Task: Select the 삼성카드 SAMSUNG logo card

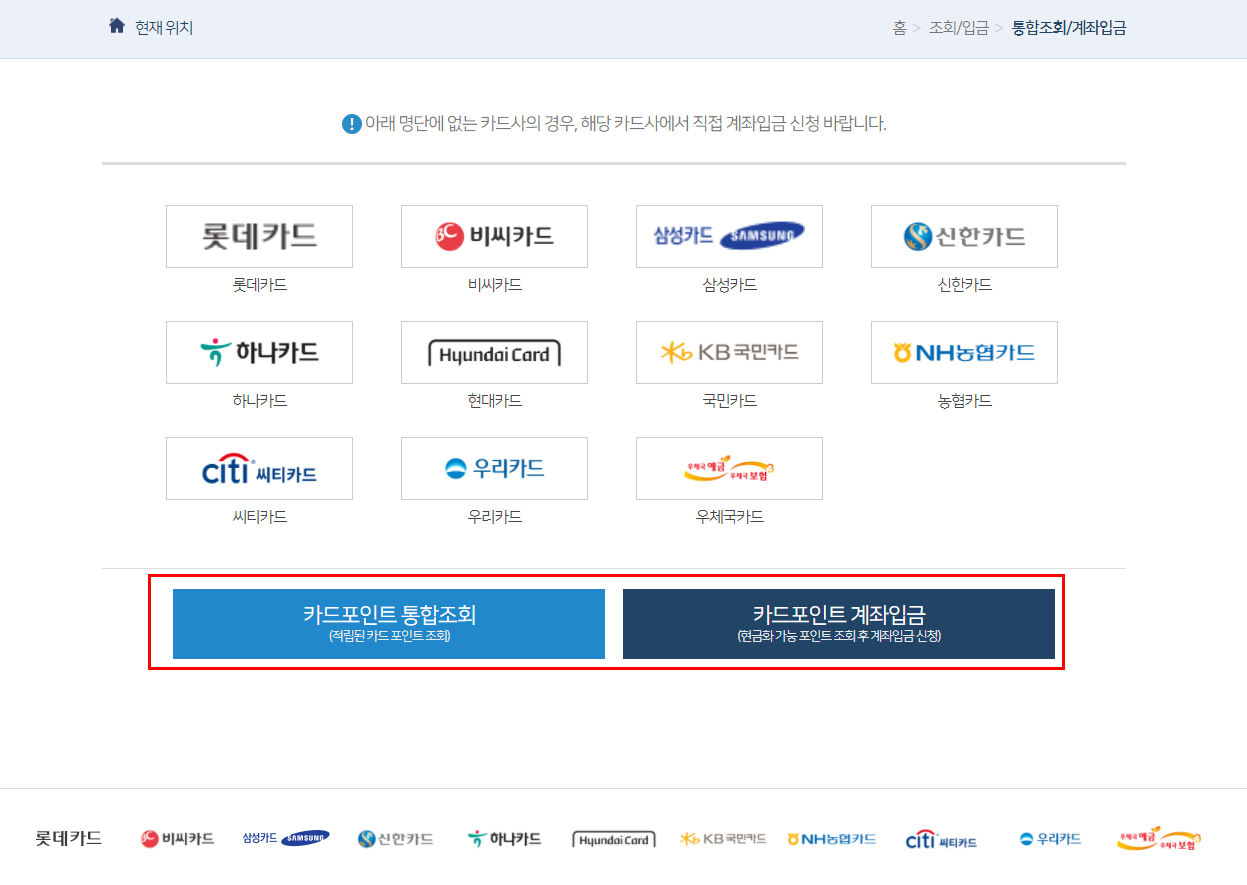Action: click(x=729, y=236)
